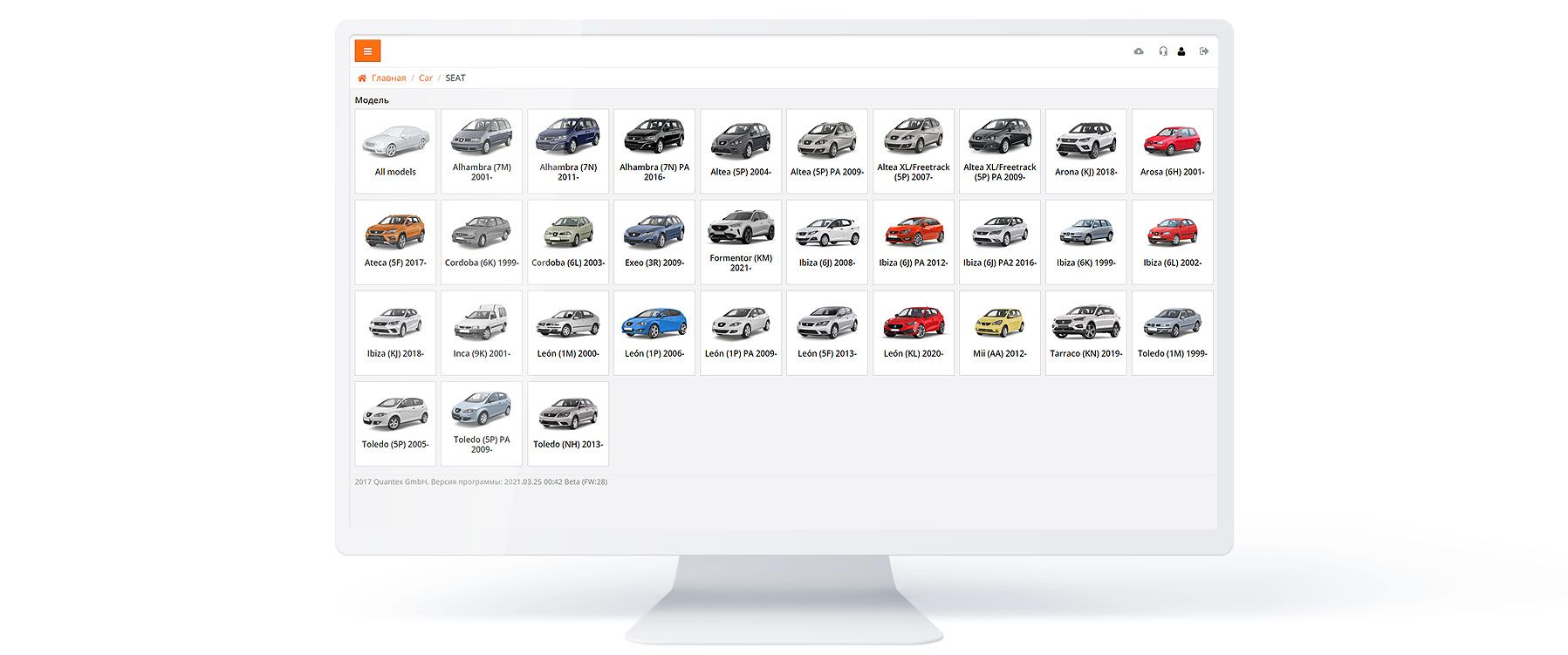This screenshot has height=655, width=1568.
Task: Select Arona (KJ) 2018- model
Action: tap(1085, 151)
